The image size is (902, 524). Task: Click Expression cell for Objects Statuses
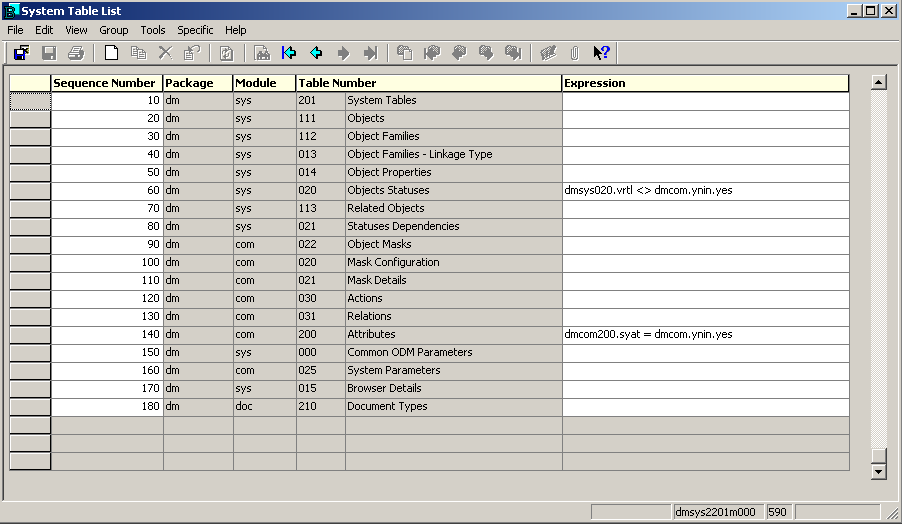[x=704, y=191]
